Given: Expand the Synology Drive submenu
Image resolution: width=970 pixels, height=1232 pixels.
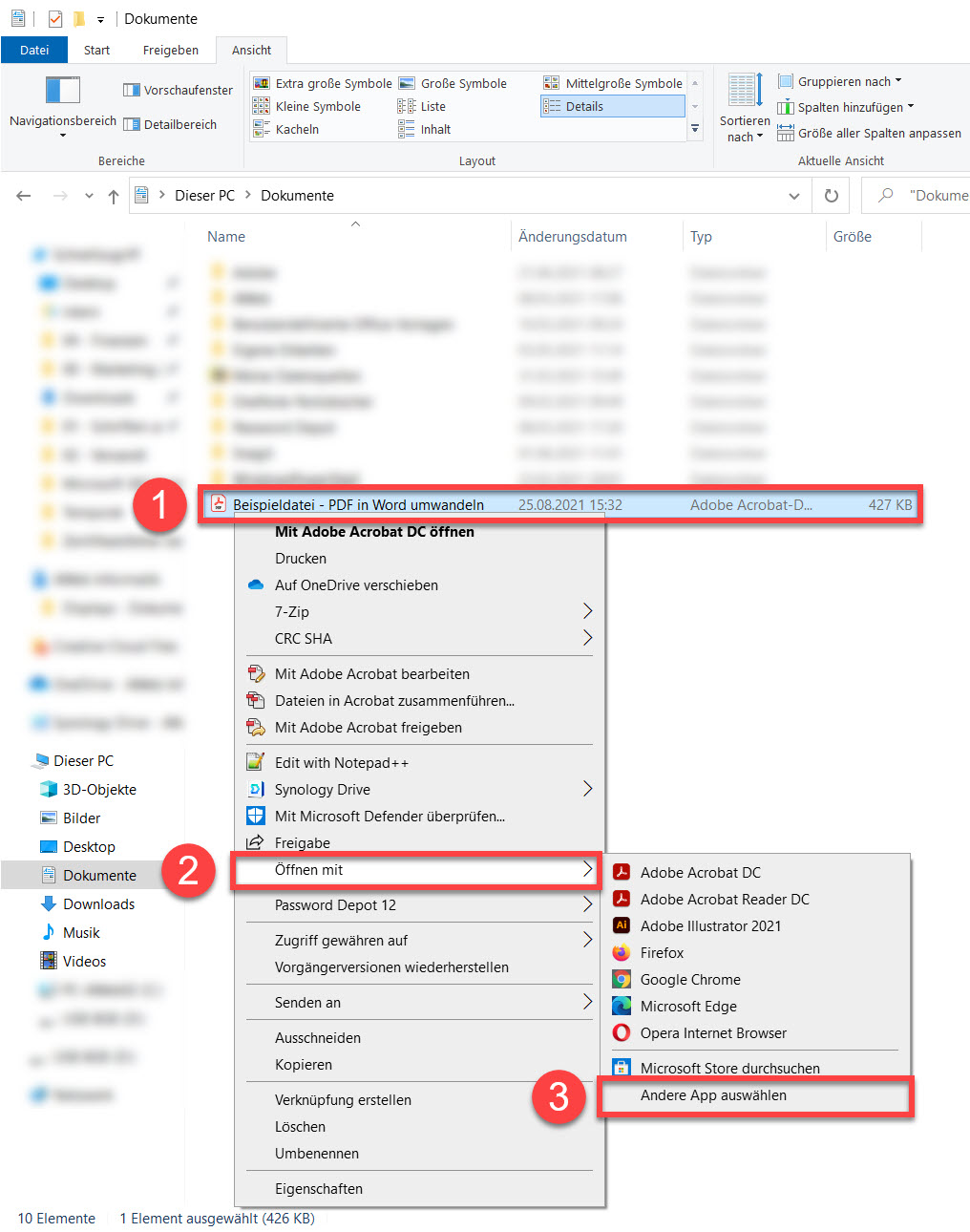Looking at the screenshot, I should click(x=420, y=790).
